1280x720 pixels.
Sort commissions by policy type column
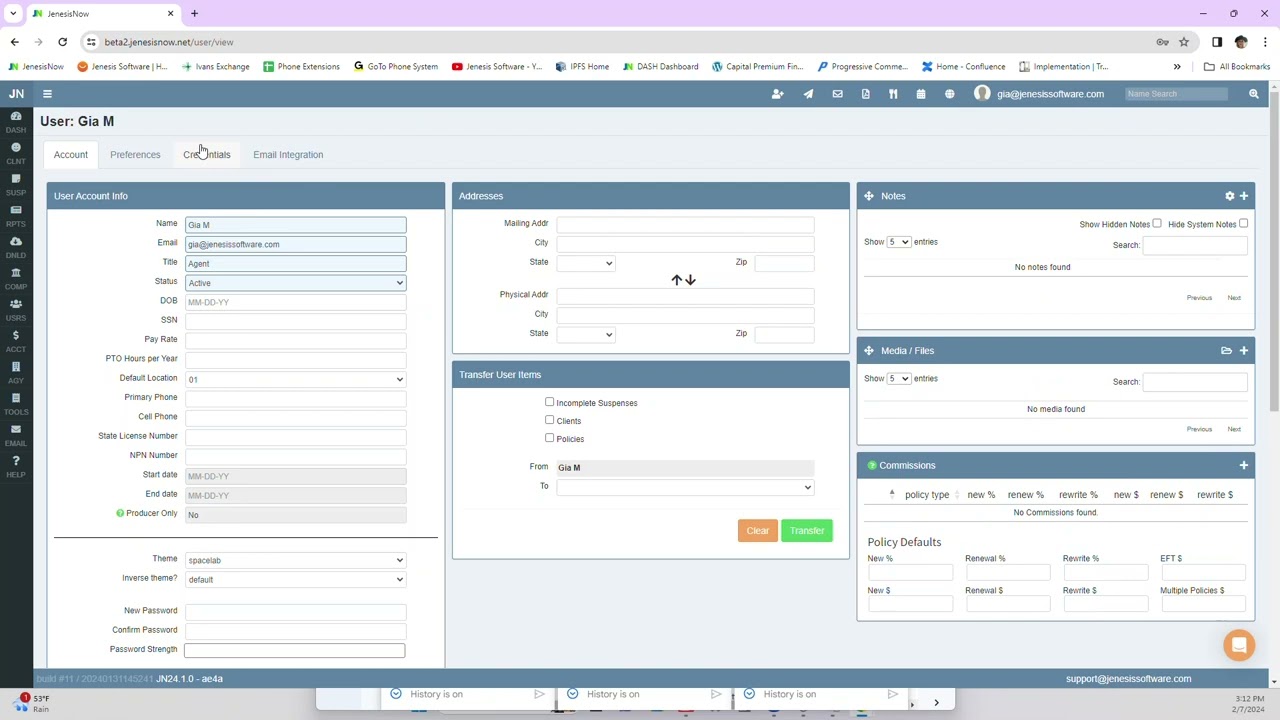pyautogui.click(x=927, y=495)
